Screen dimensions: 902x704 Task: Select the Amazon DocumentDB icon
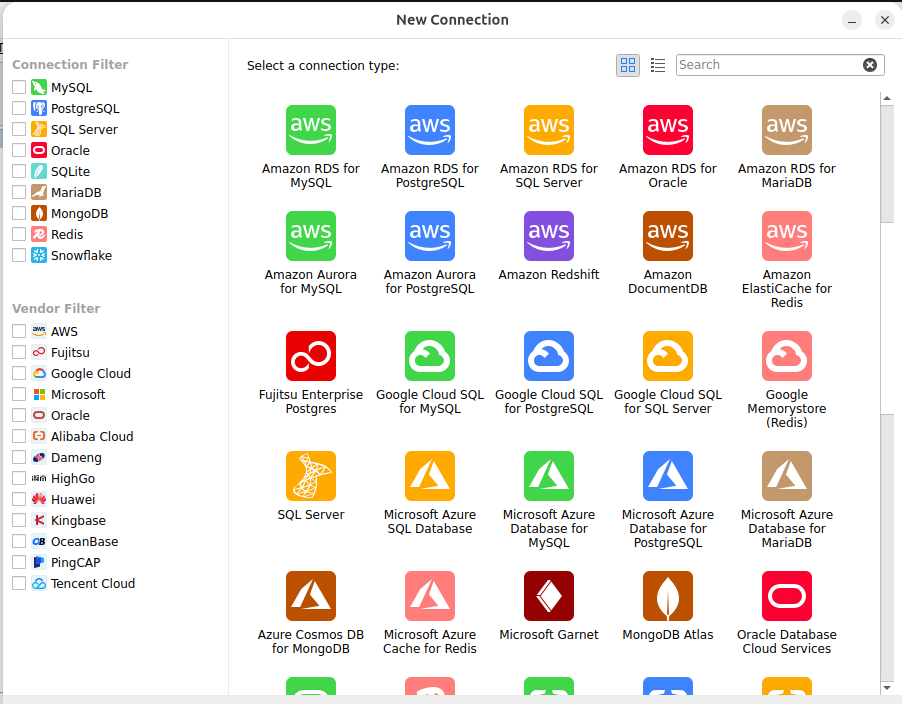point(667,236)
